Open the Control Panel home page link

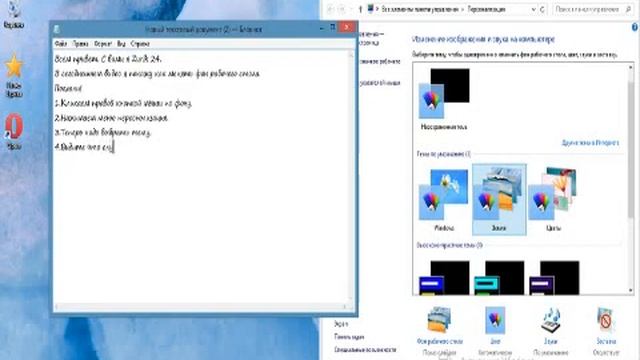371,38
